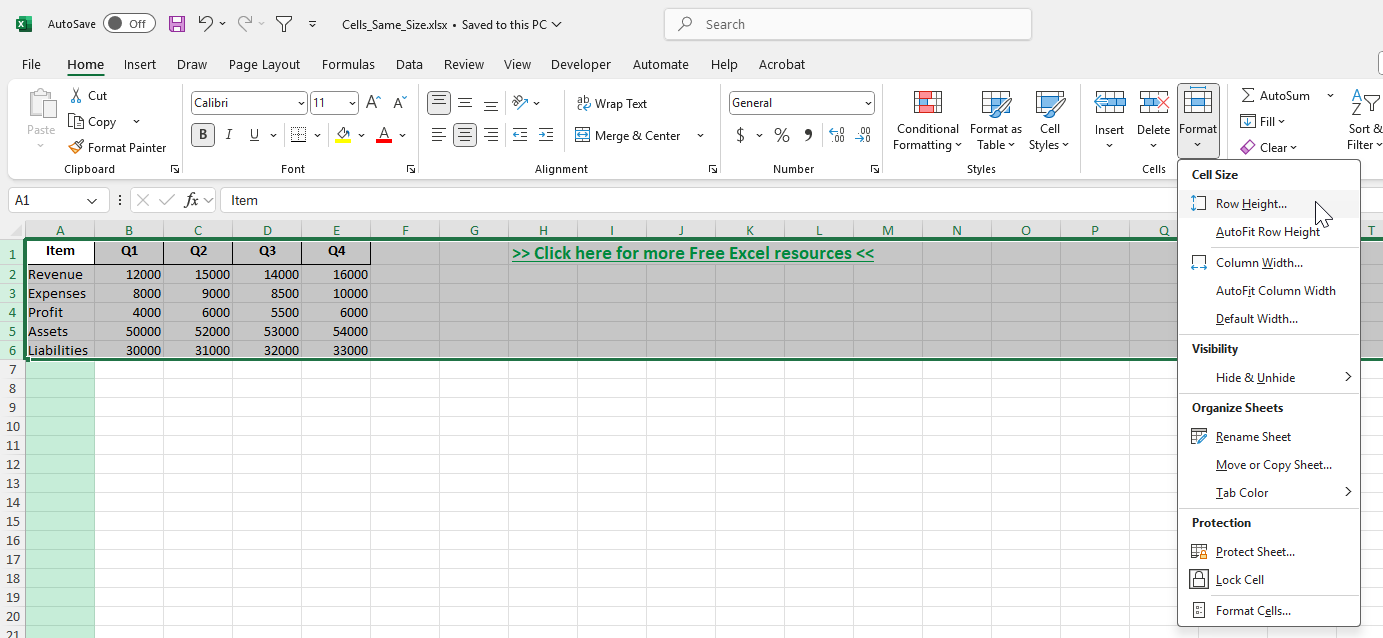The image size is (1383, 638).
Task: Toggle the AutoSave switch
Action: point(129,24)
